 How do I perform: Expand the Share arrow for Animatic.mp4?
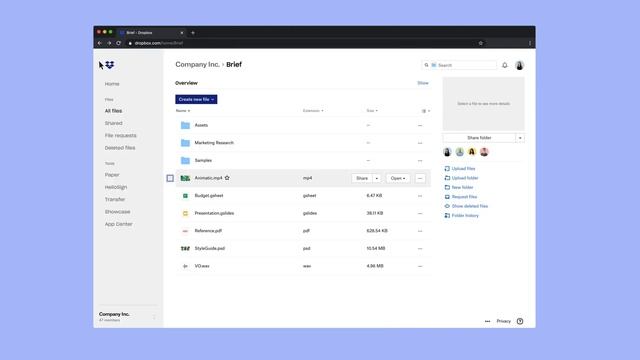point(377,178)
